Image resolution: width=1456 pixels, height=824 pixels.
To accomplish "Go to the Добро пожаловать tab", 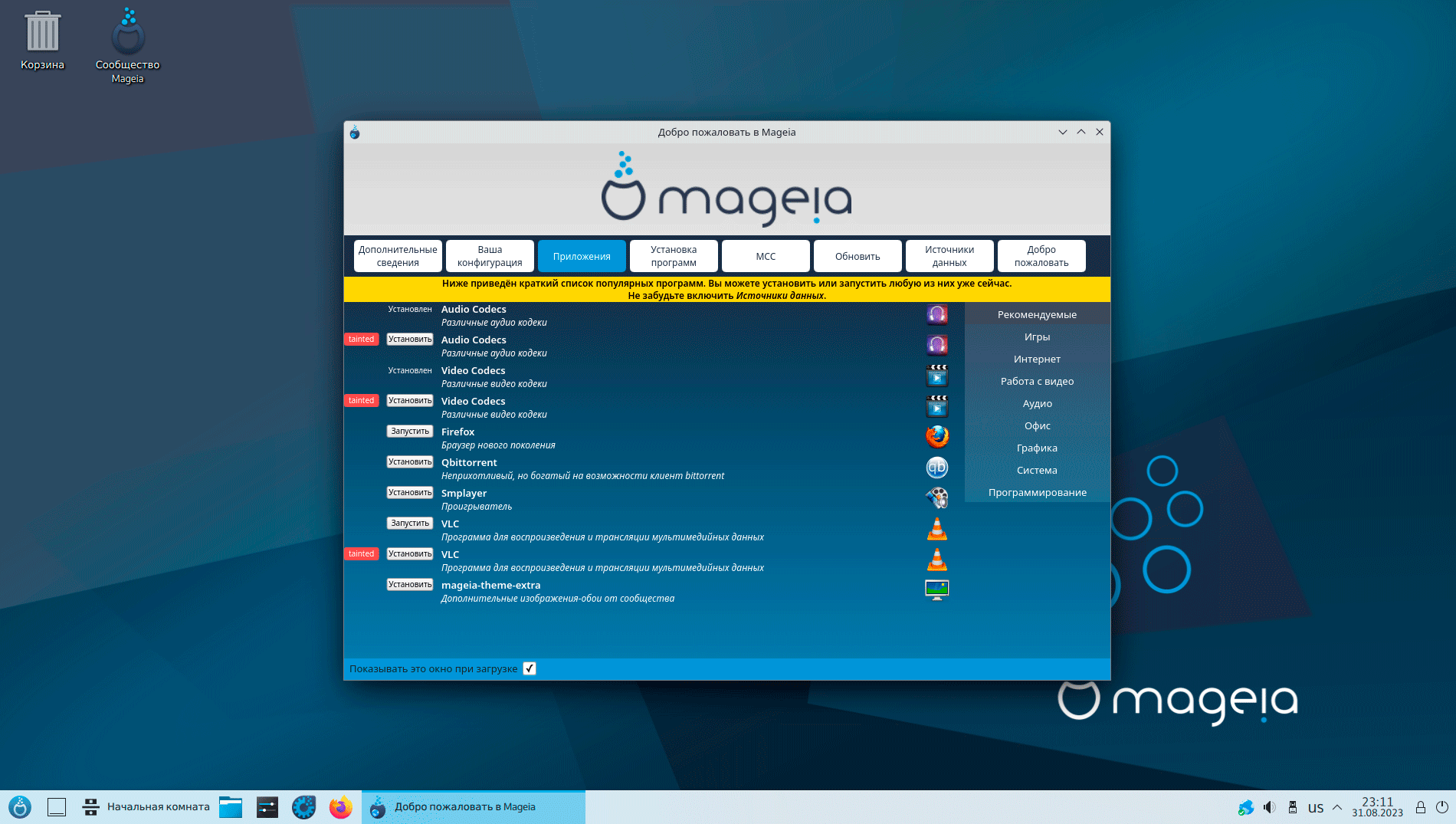I will [1041, 256].
